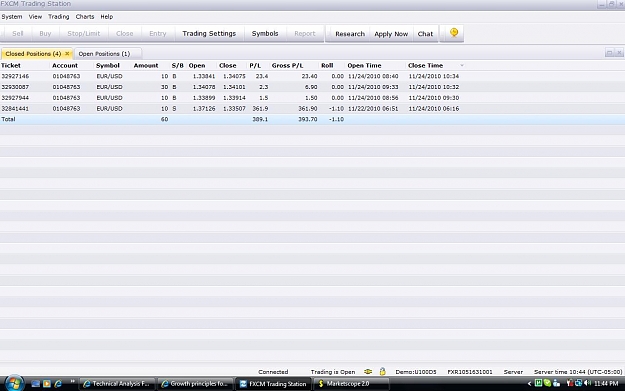The width and height of the screenshot is (625, 391).
Task: Switch to Growth principles taskbar window
Action: pyautogui.click(x=196, y=384)
